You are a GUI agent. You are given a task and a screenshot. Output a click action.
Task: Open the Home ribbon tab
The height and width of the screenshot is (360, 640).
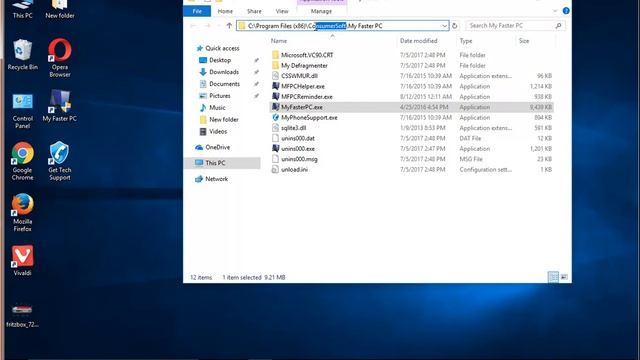pyautogui.click(x=225, y=11)
